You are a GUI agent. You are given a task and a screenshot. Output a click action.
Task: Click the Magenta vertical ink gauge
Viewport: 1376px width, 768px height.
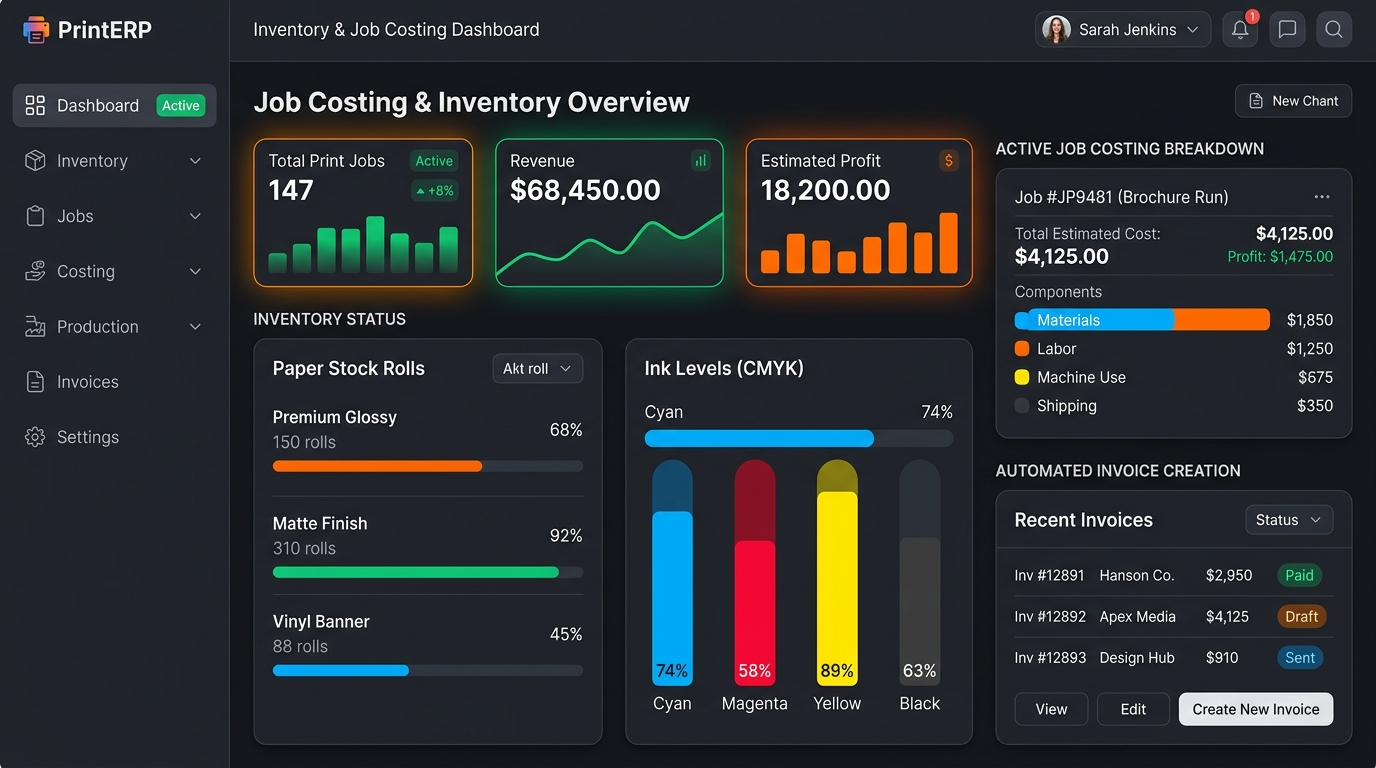[755, 572]
